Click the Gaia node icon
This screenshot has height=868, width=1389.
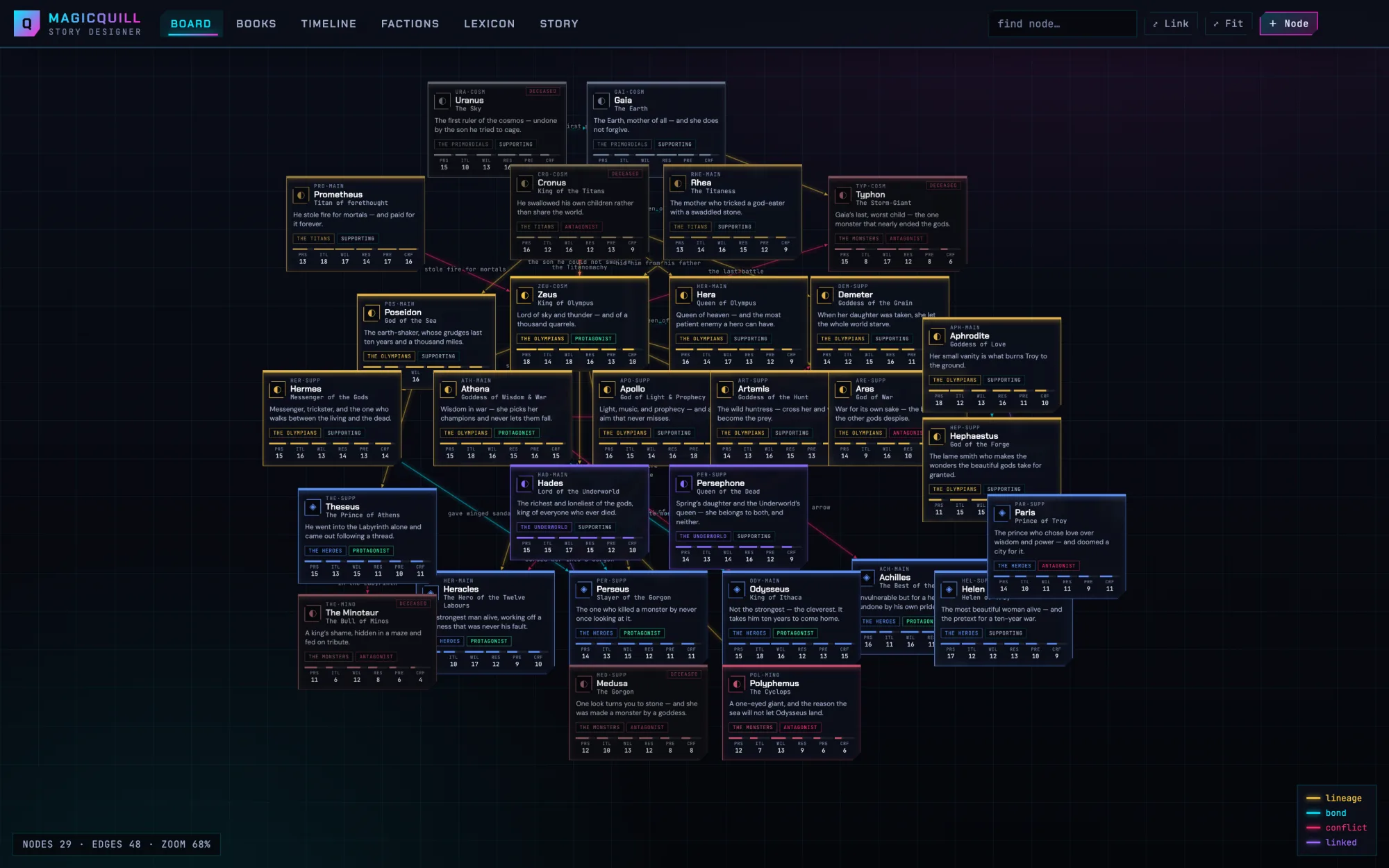(x=601, y=101)
